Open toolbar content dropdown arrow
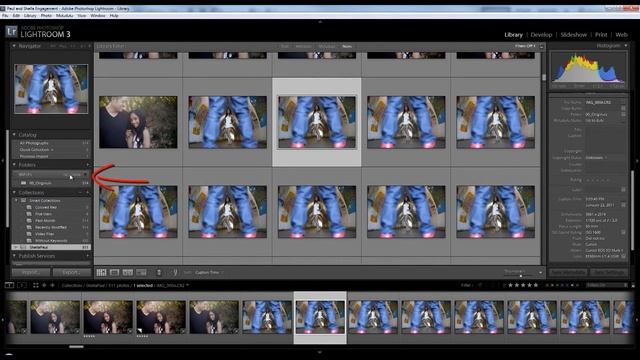Image resolution: width=640 pixels, height=360 pixels. click(540, 273)
